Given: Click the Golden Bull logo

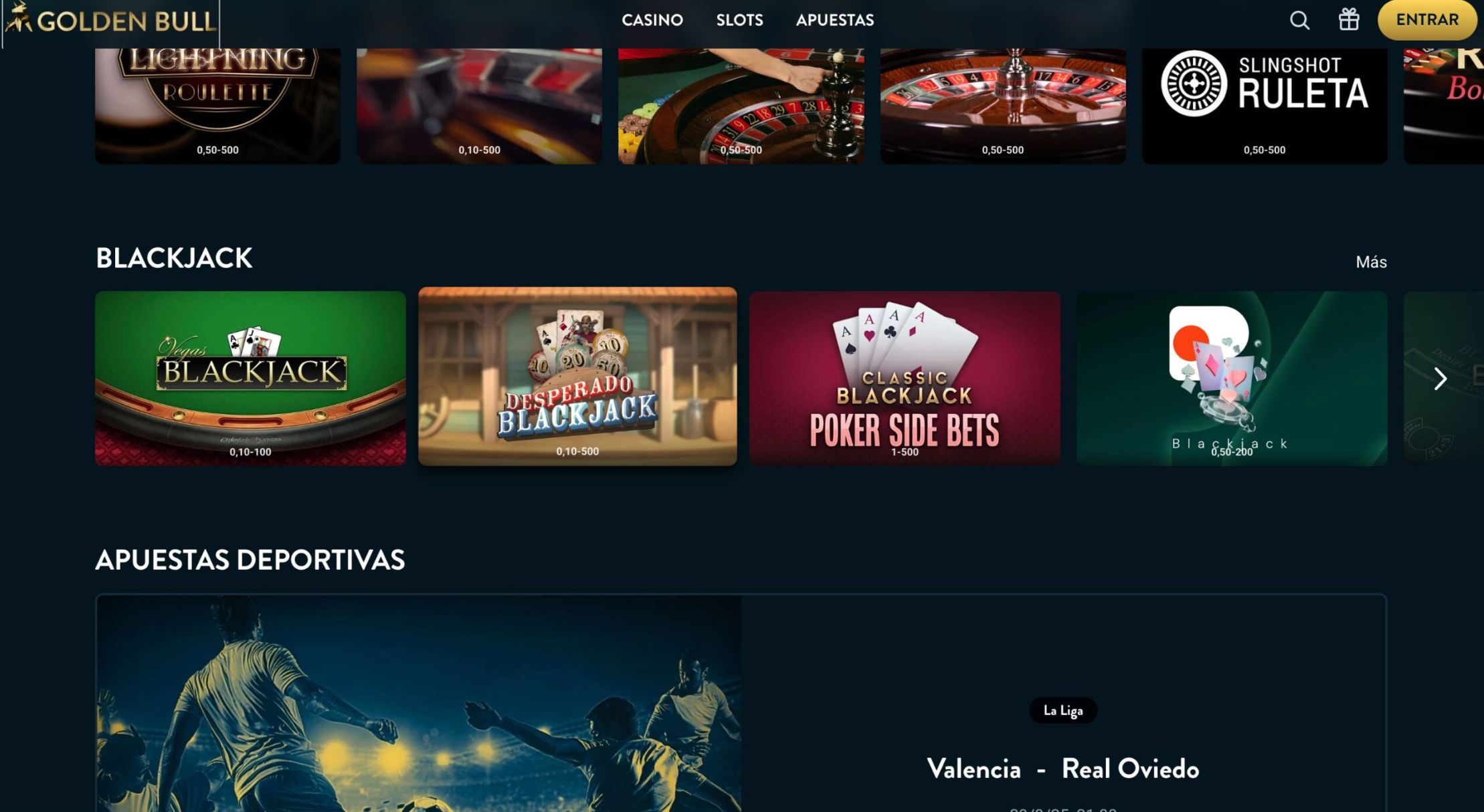Looking at the screenshot, I should pyautogui.click(x=110, y=20).
